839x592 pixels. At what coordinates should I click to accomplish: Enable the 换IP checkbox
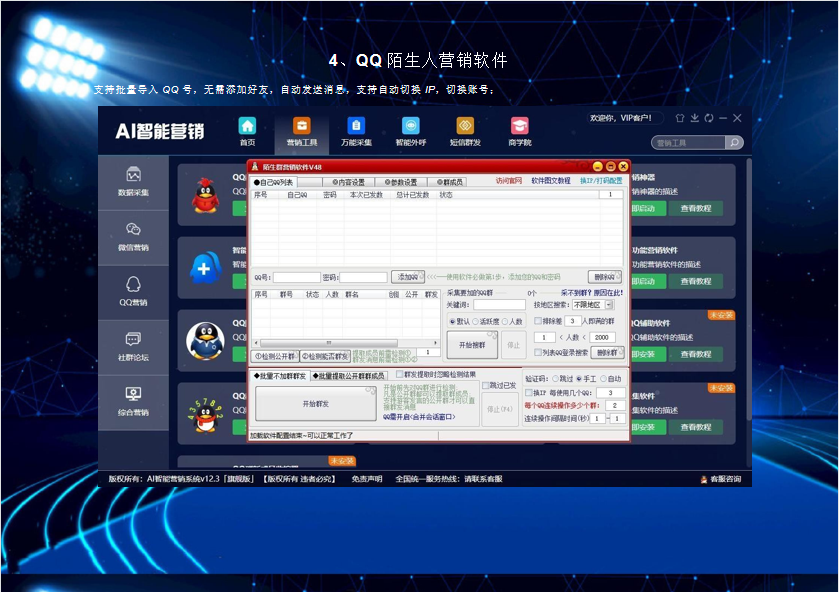click(x=529, y=392)
